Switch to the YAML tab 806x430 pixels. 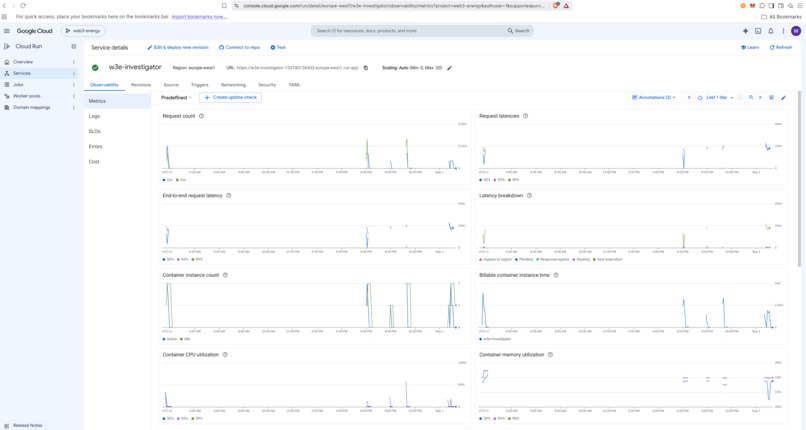tap(295, 85)
